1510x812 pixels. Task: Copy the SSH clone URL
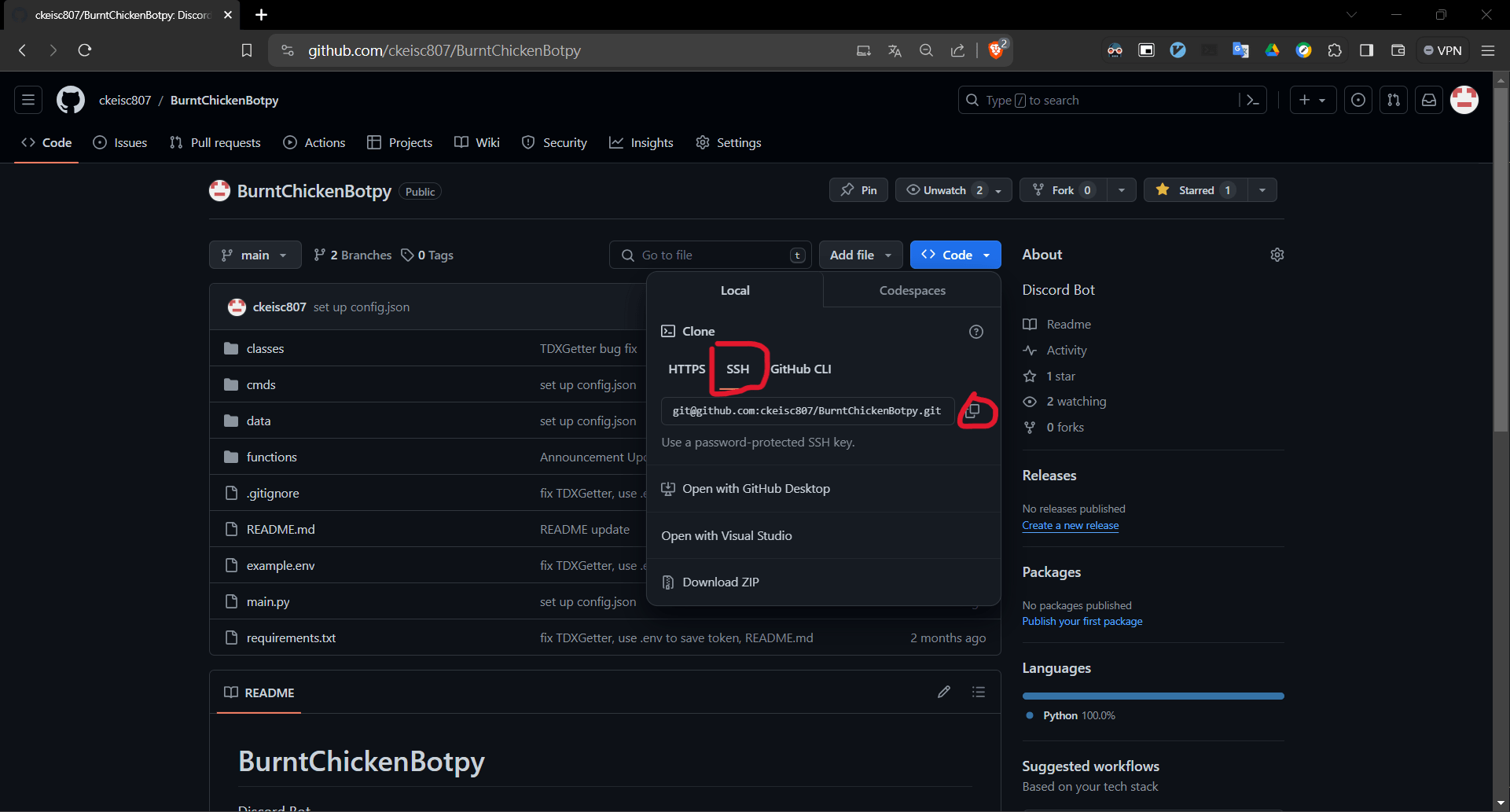973,410
